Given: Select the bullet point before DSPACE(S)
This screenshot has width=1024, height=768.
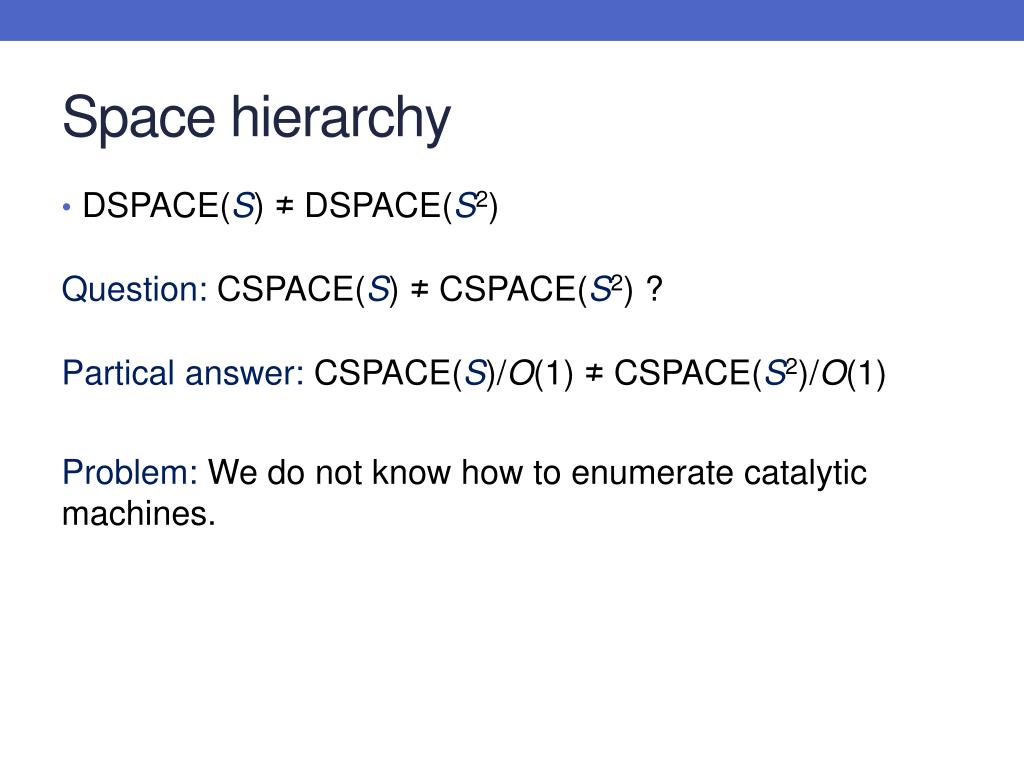Looking at the screenshot, I should click(x=67, y=208).
